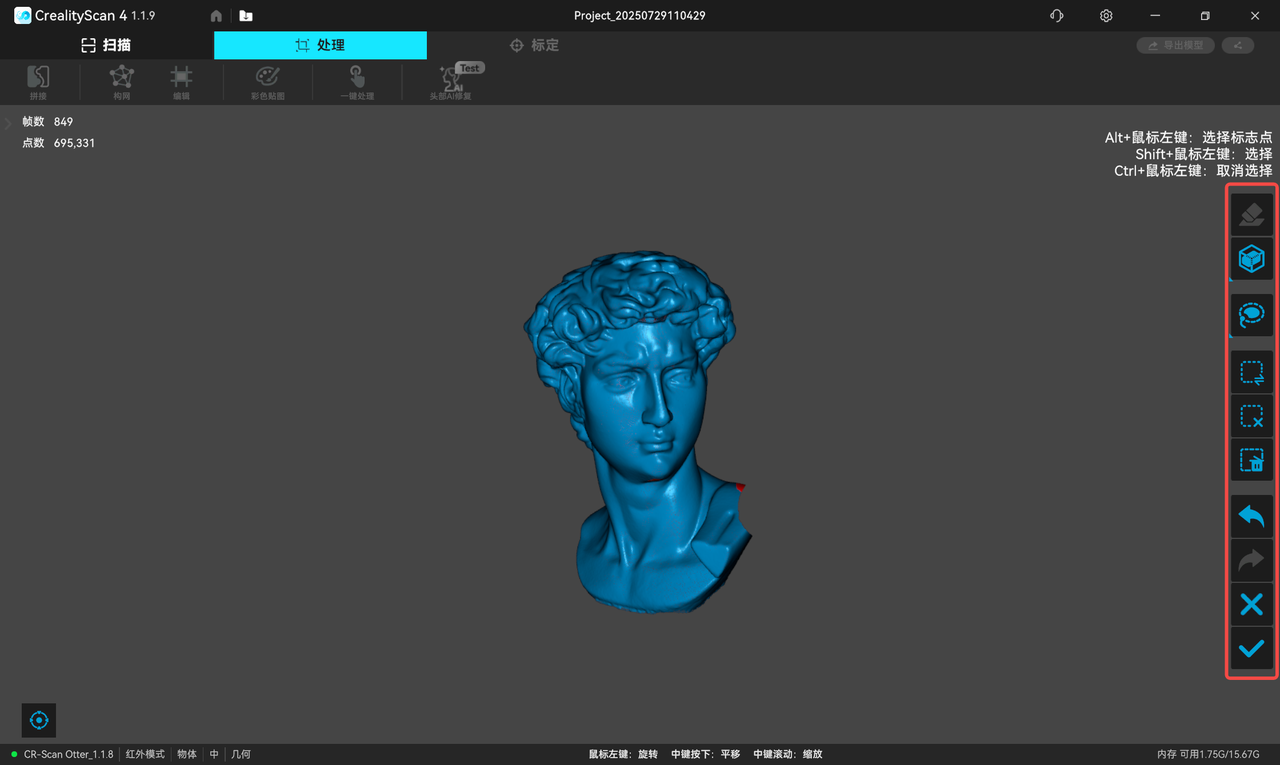Expand the info panel chevron near 帧数
This screenshot has height=765, width=1280.
(x=8, y=123)
